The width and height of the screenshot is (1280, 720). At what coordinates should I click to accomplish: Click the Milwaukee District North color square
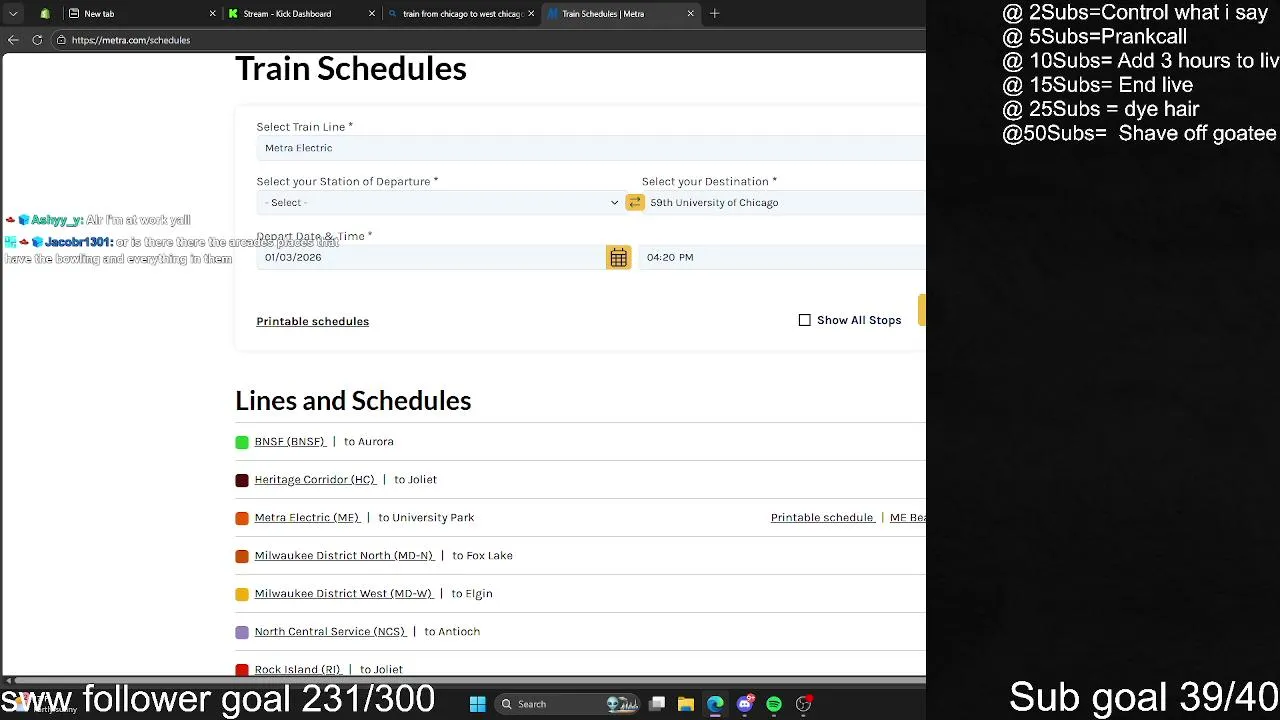pyautogui.click(x=242, y=556)
